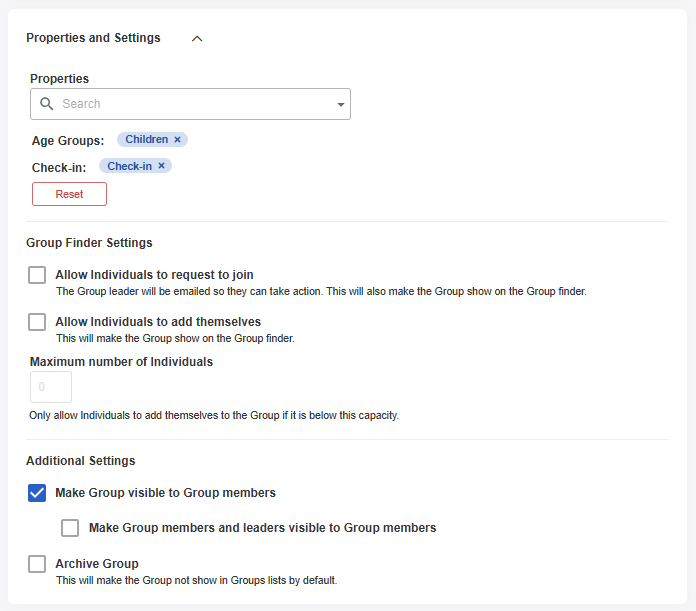The width and height of the screenshot is (696, 611).
Task: Click the Group Finder Settings heading
Action: click(x=89, y=243)
